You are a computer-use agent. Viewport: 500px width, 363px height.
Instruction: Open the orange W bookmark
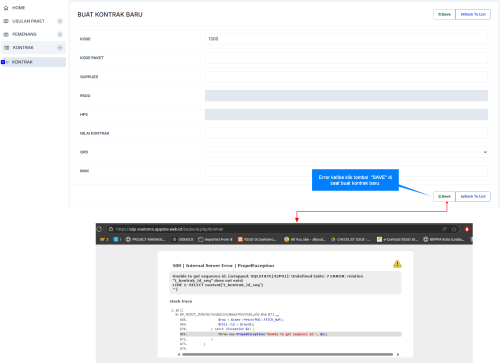tap(104, 239)
